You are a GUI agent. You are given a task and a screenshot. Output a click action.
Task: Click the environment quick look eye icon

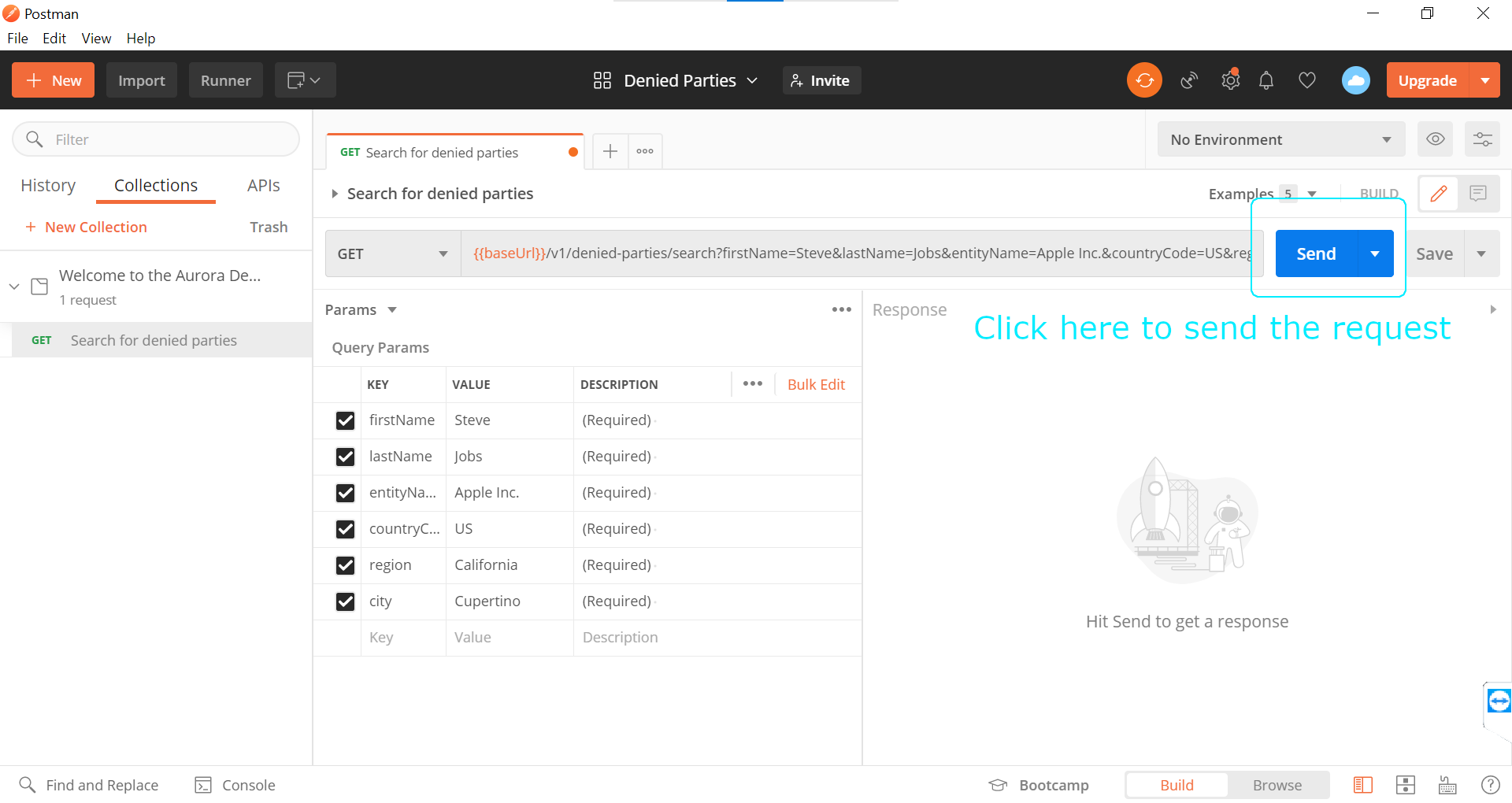[1435, 139]
